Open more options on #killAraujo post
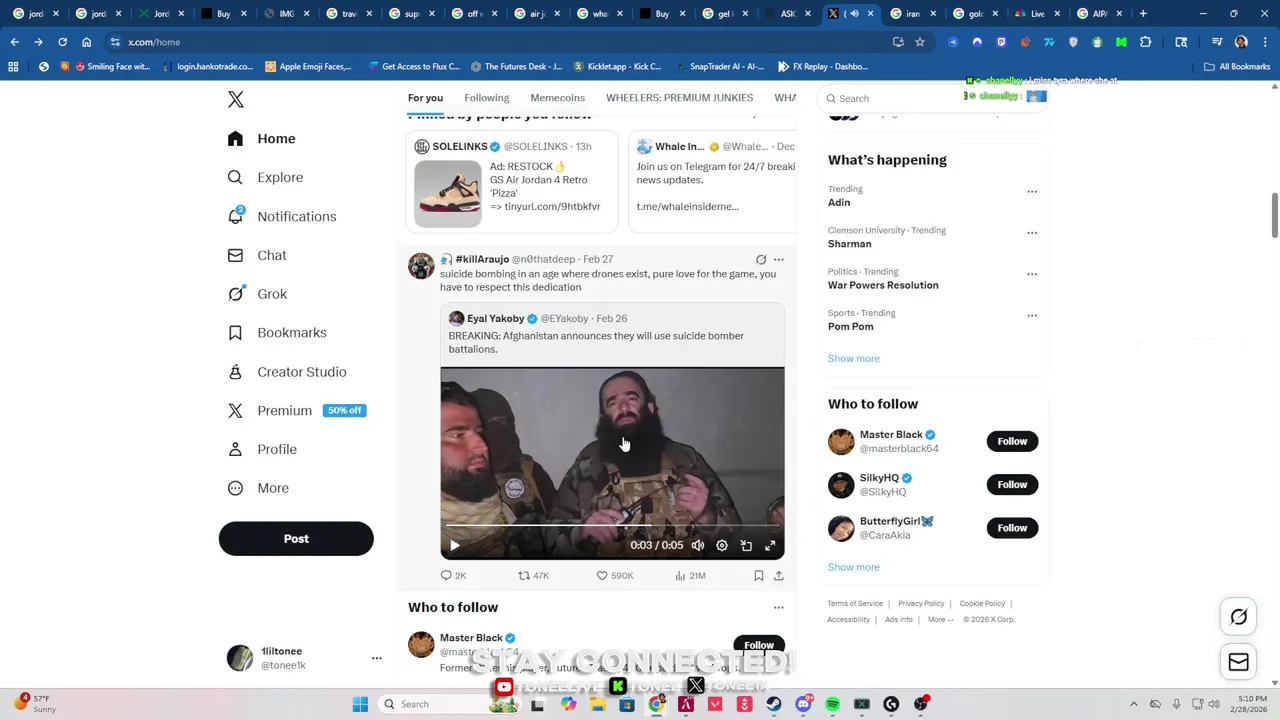The width and height of the screenshot is (1280, 720). tap(779, 259)
